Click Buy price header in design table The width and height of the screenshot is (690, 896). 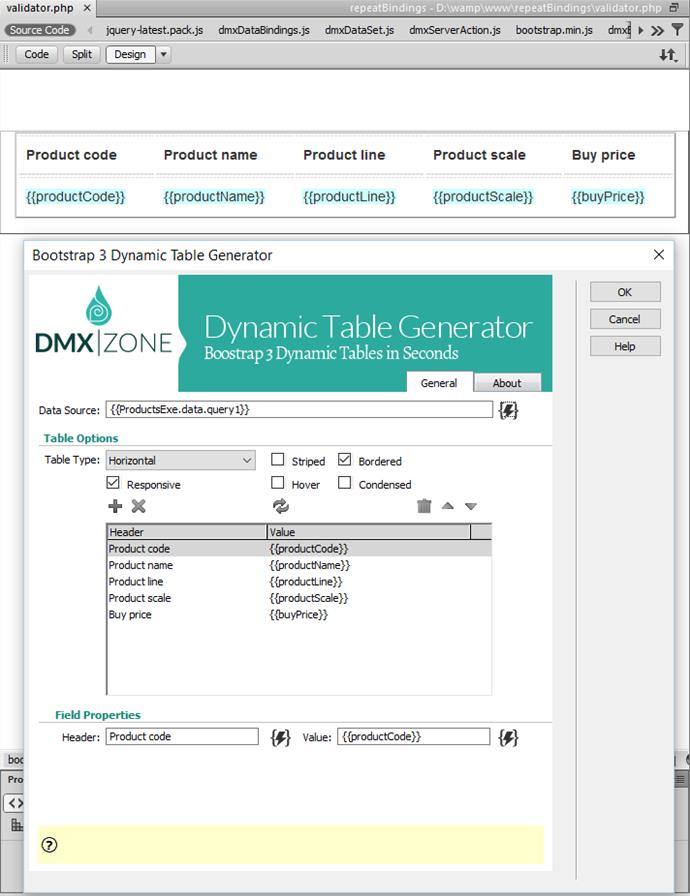(x=603, y=155)
